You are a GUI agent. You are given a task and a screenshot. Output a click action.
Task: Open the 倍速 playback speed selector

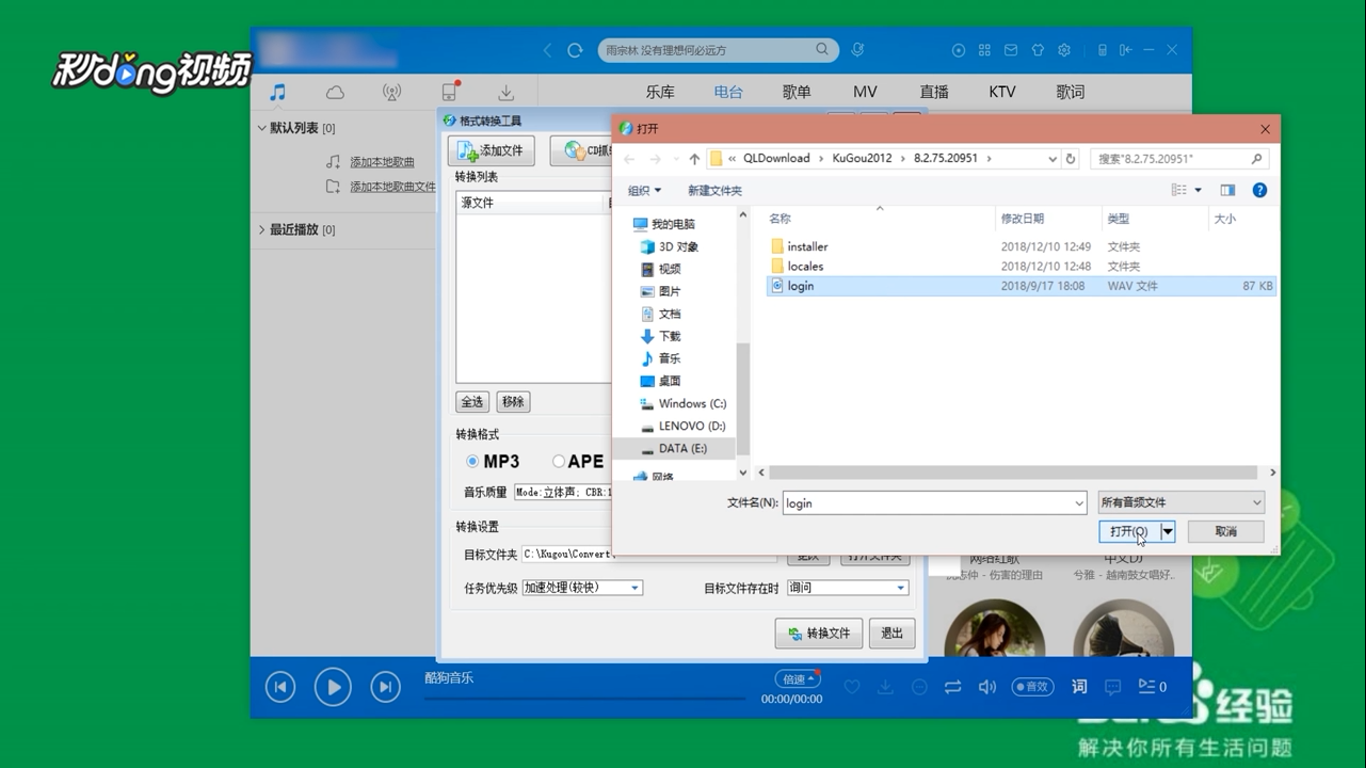point(797,679)
